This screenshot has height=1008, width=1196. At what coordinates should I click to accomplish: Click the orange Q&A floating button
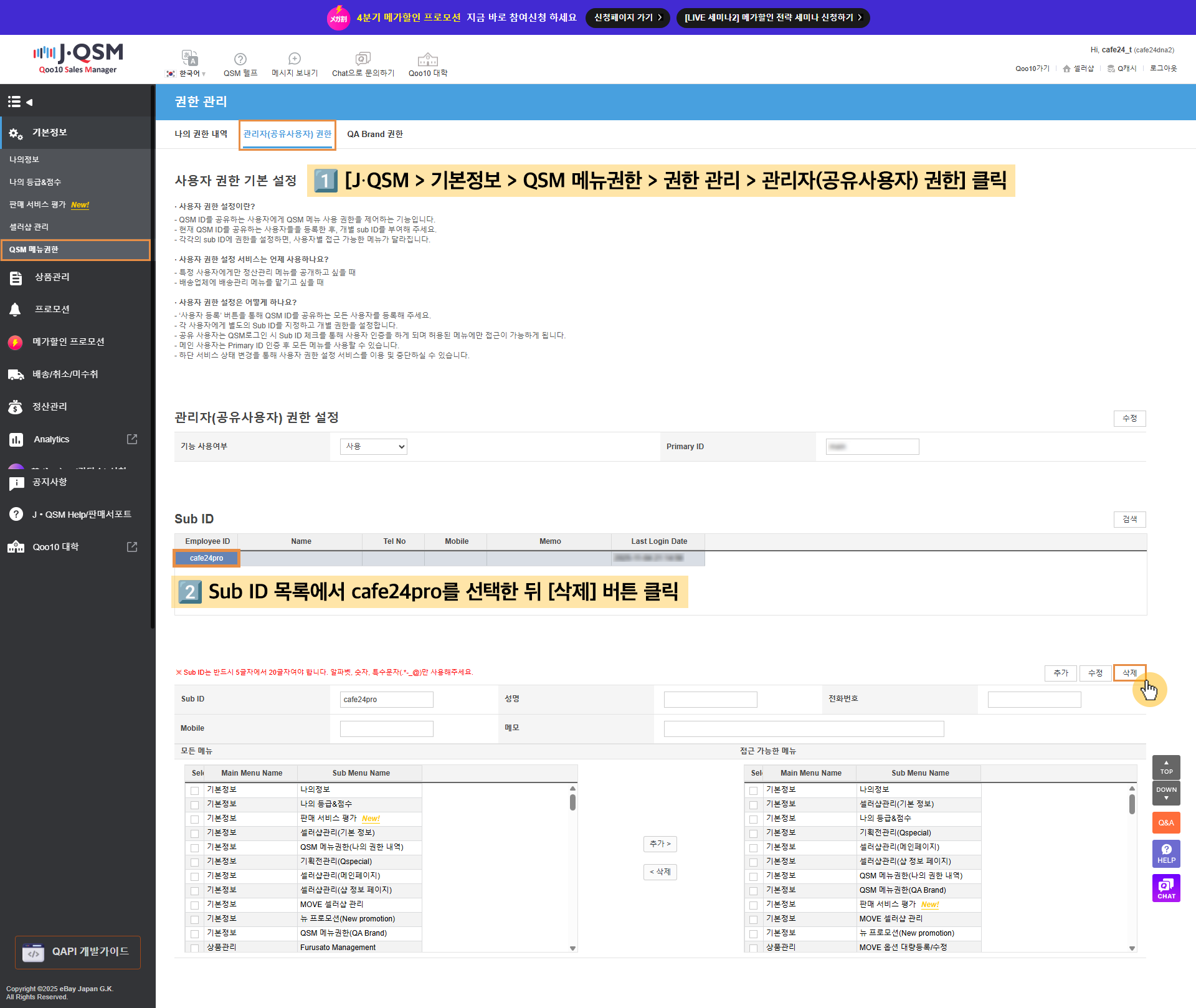(1165, 823)
